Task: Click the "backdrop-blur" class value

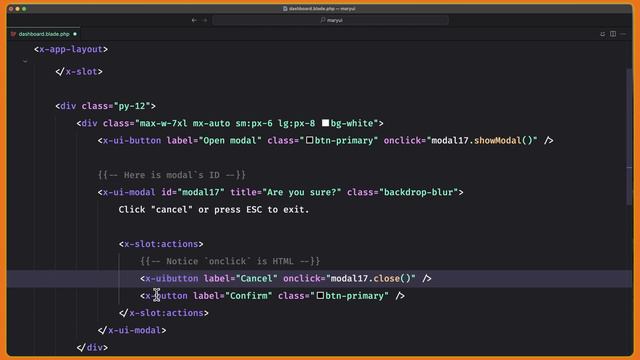Action: [x=419, y=192]
